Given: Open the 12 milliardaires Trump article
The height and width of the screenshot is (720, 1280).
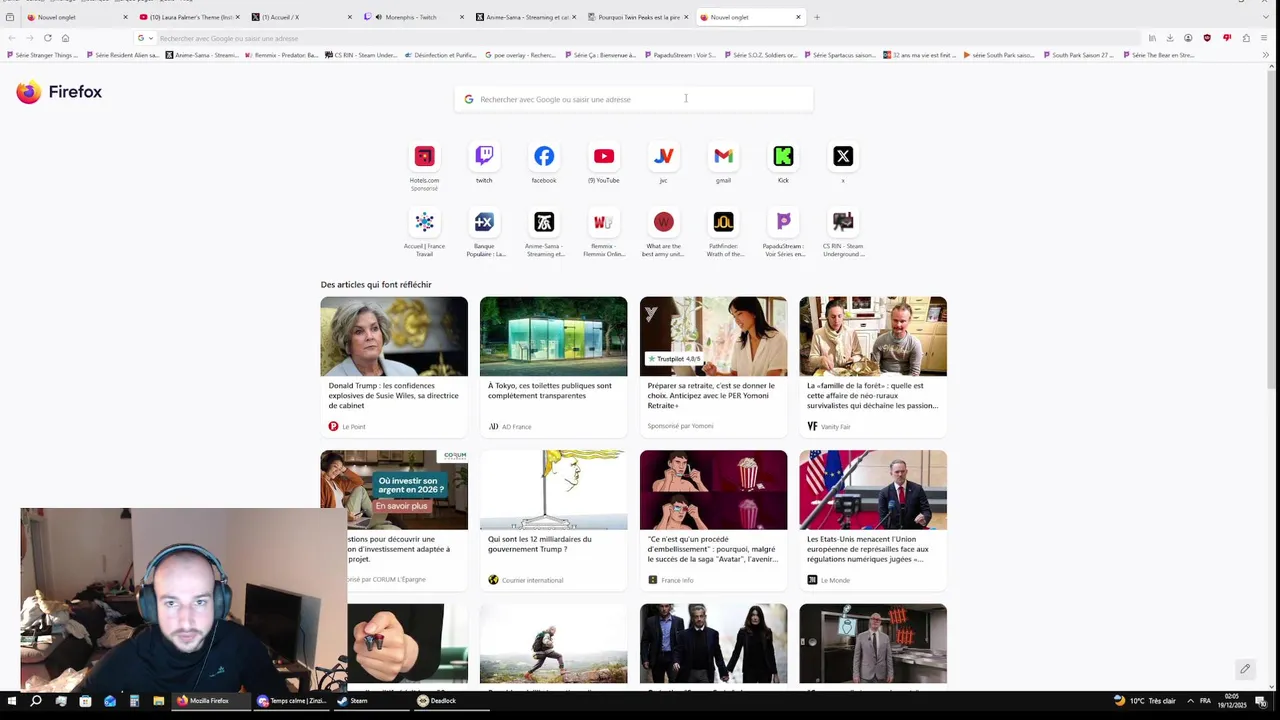Looking at the screenshot, I should pyautogui.click(x=553, y=519).
